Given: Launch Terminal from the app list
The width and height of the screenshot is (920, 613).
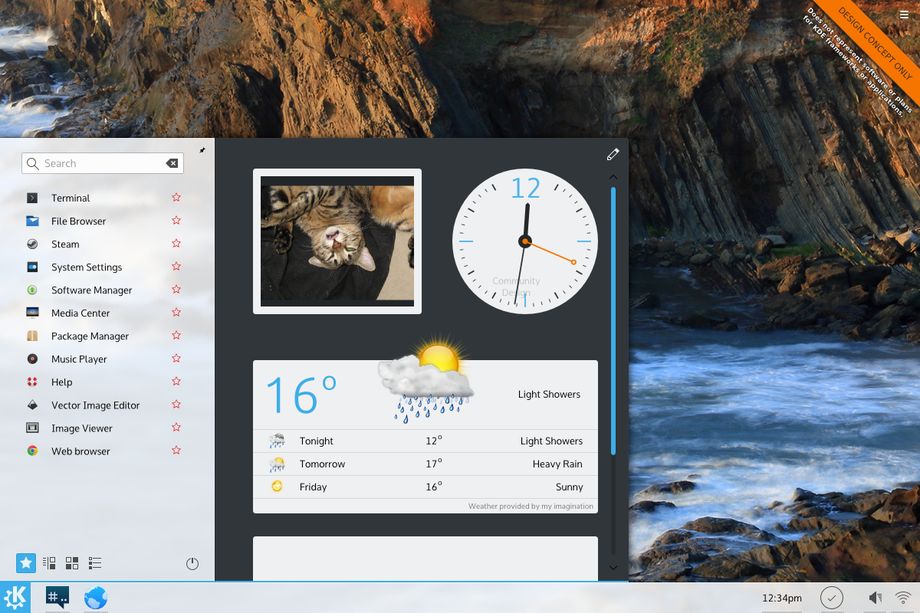Looking at the screenshot, I should tap(70, 198).
